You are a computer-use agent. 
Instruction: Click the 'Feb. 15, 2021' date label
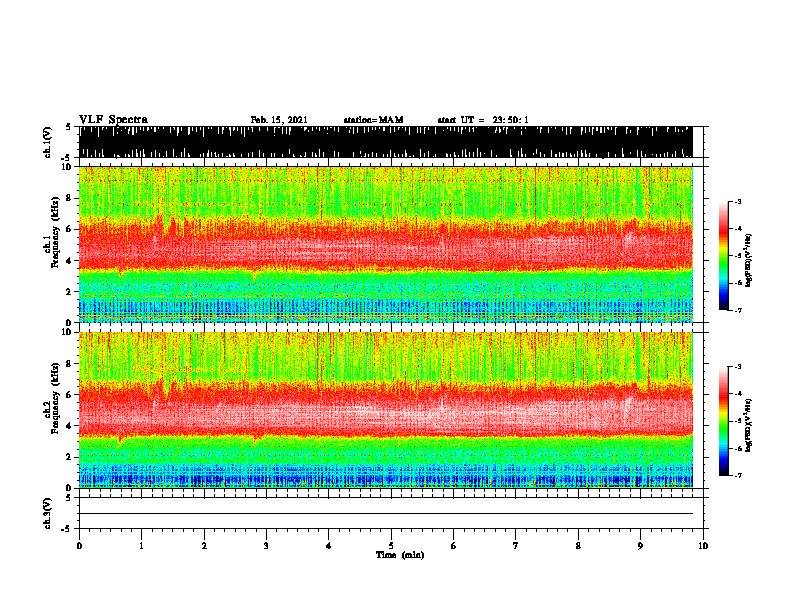[x=279, y=120]
